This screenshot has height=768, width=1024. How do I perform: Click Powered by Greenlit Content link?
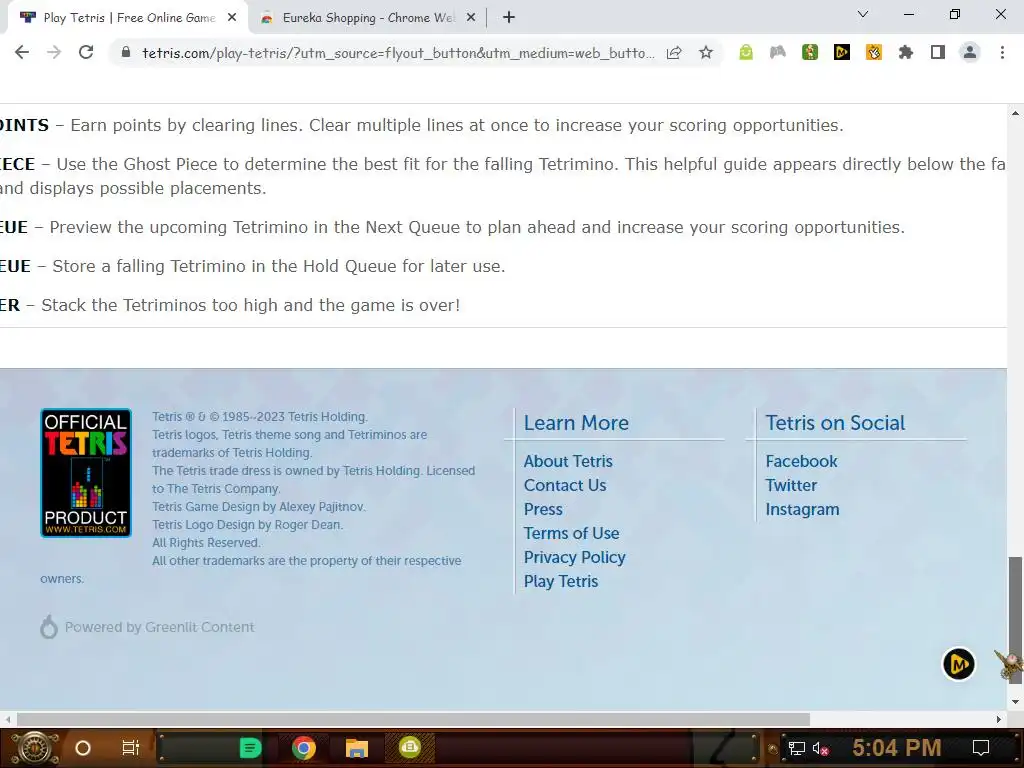[x=147, y=627]
